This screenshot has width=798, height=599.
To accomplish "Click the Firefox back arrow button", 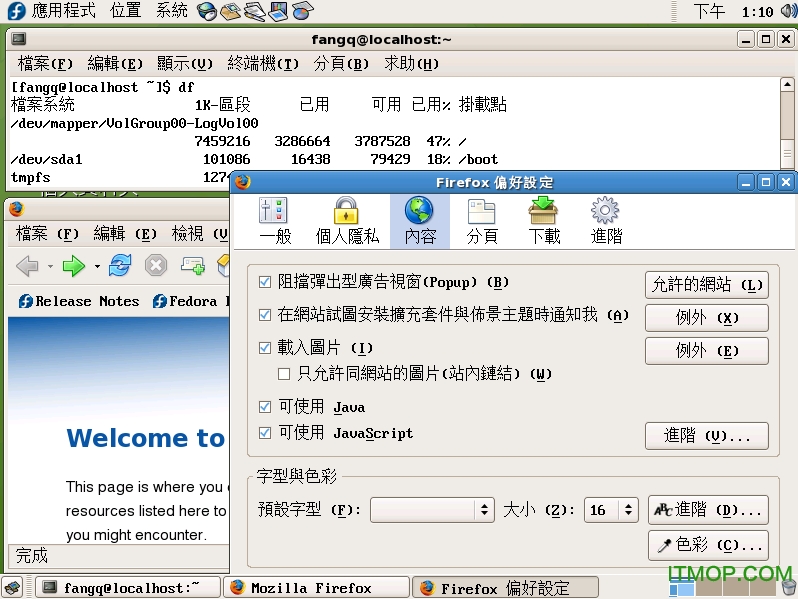I will pyautogui.click(x=27, y=266).
